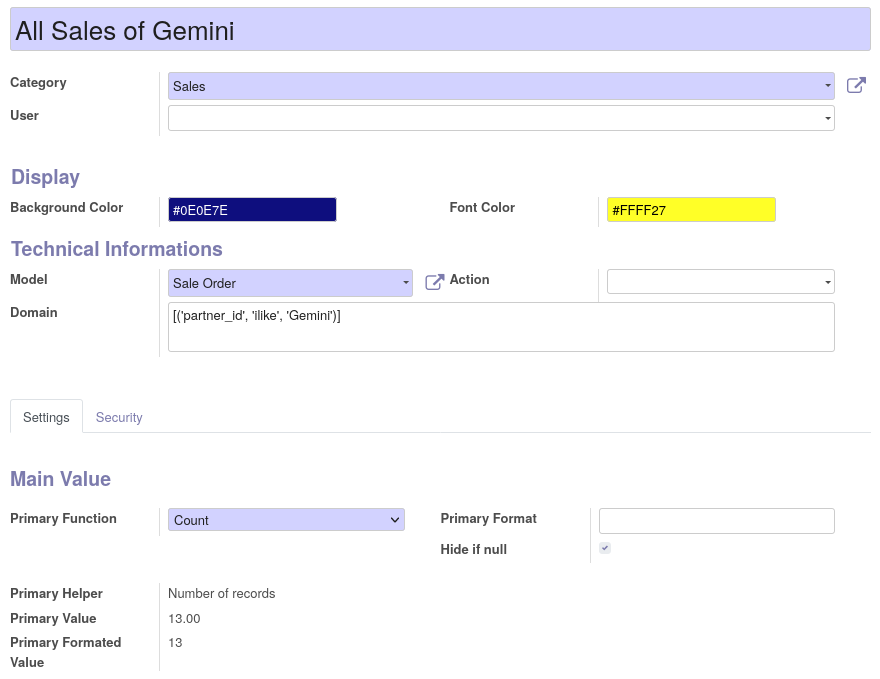Click the Technical Informations section heading
Viewport: 880px width, 679px height.
coord(116,249)
